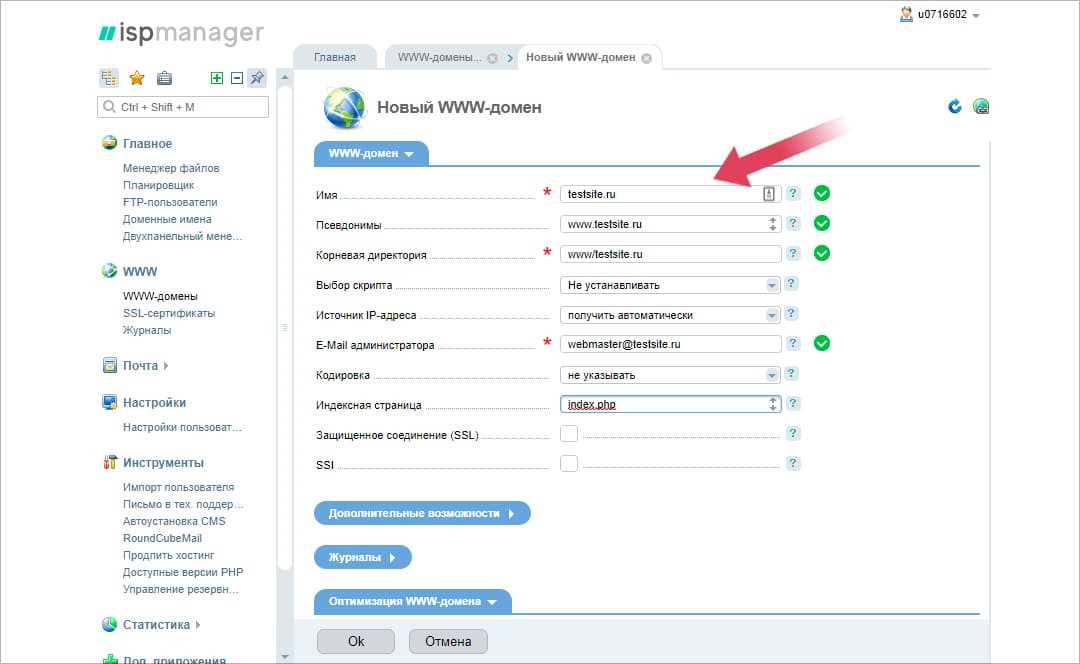The height and width of the screenshot is (664, 1080).
Task: Open SSL-сертификаты menu item
Action: (x=169, y=313)
